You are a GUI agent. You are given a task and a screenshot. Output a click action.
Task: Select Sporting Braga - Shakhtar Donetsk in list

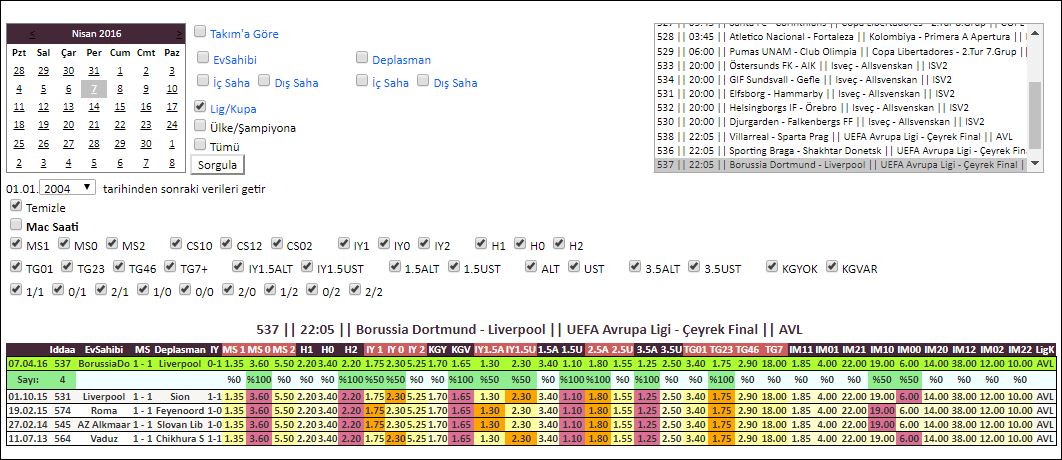click(x=840, y=150)
